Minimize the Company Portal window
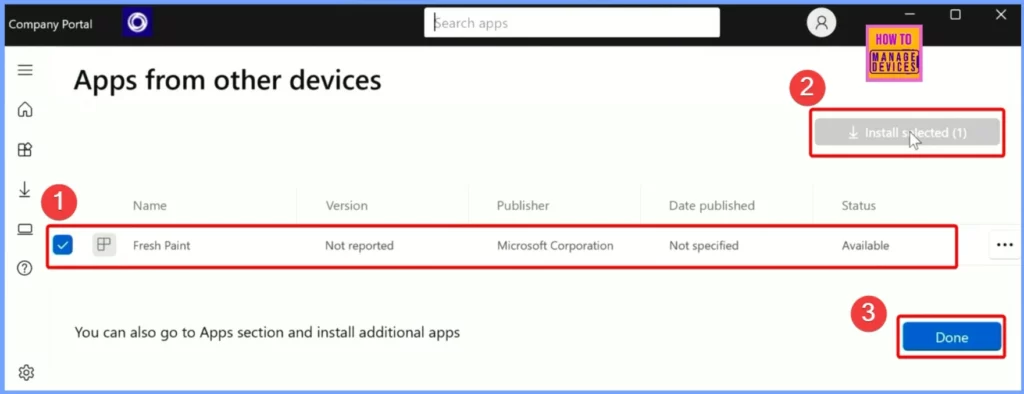 click(910, 14)
